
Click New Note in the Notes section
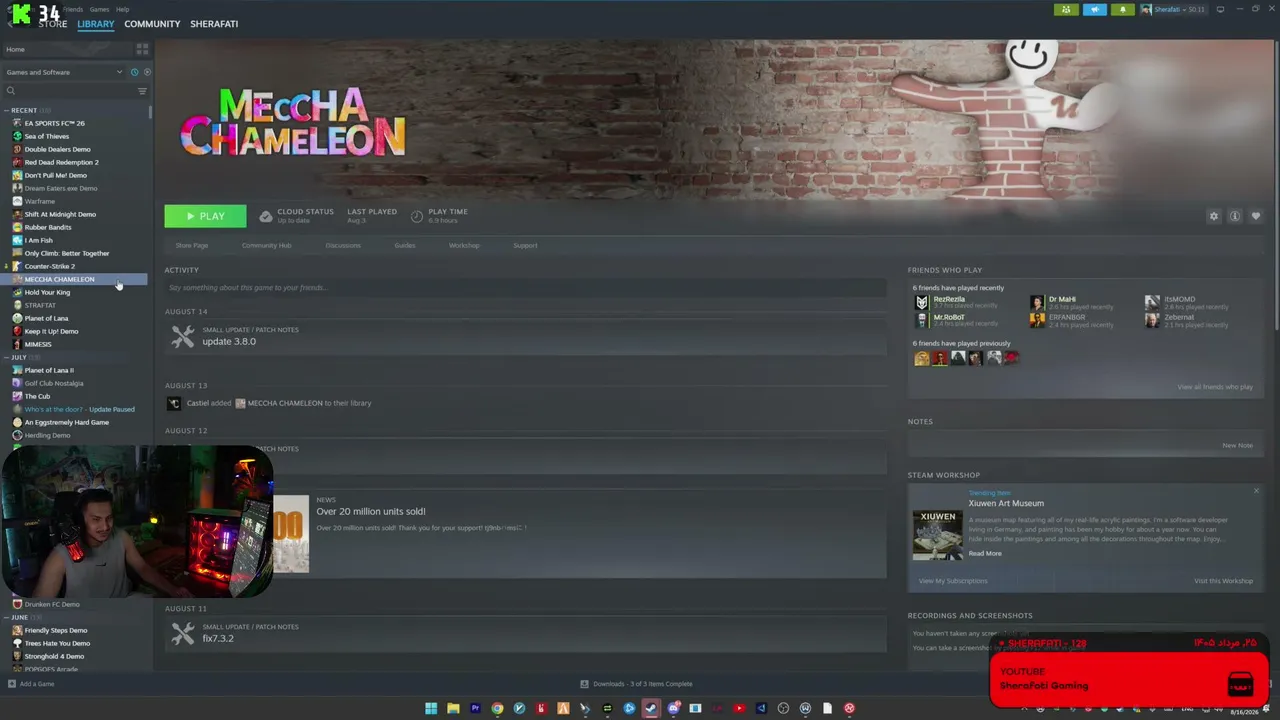coord(1237,445)
